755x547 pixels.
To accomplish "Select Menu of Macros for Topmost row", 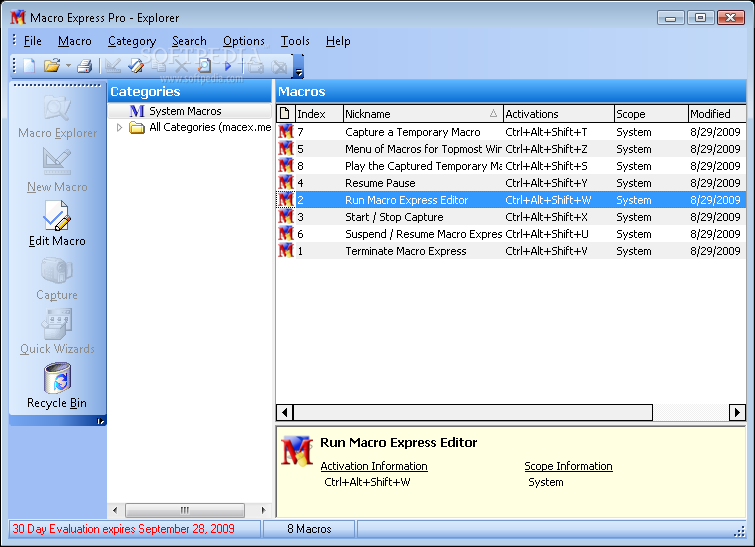I will click(511, 149).
